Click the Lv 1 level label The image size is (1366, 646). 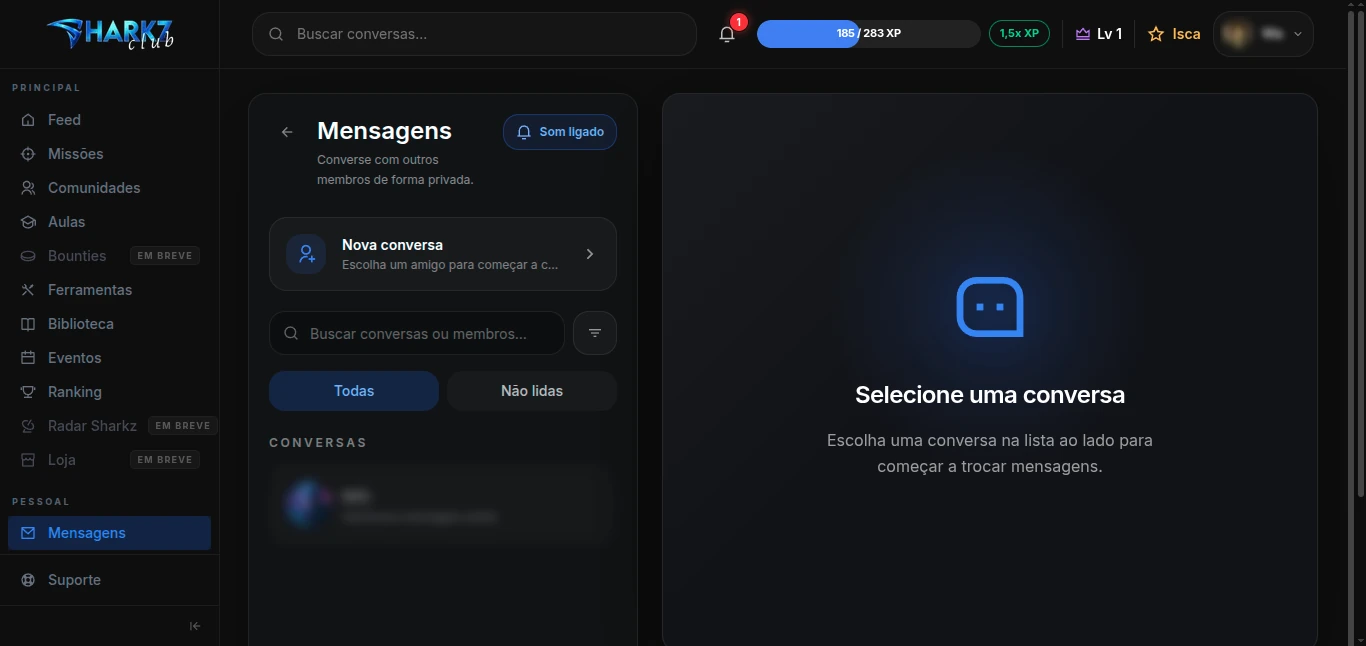pyautogui.click(x=1109, y=34)
